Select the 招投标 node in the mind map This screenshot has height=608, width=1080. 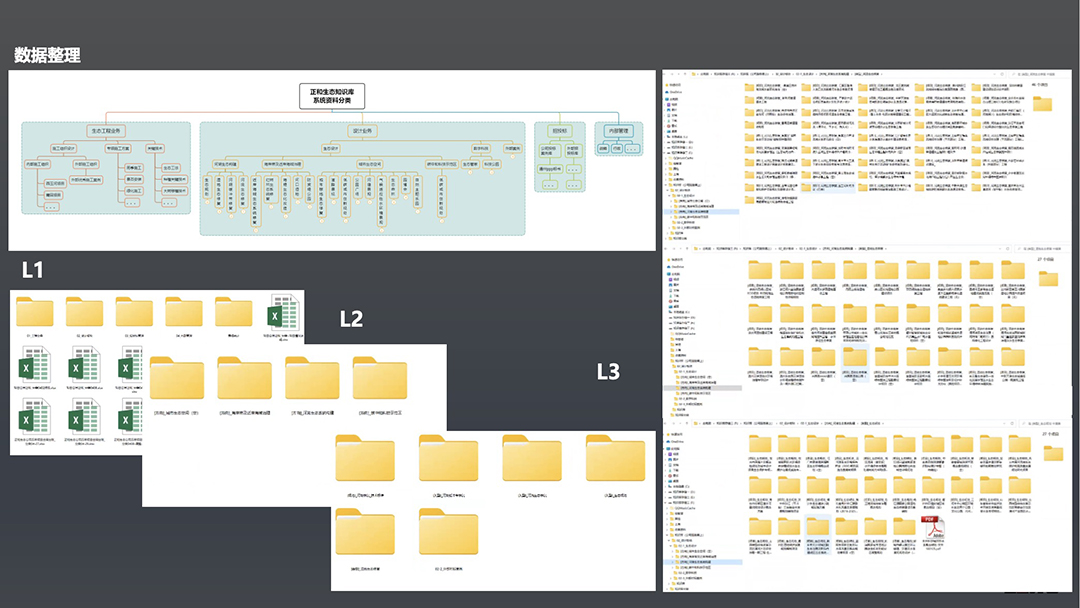[x=558, y=130]
